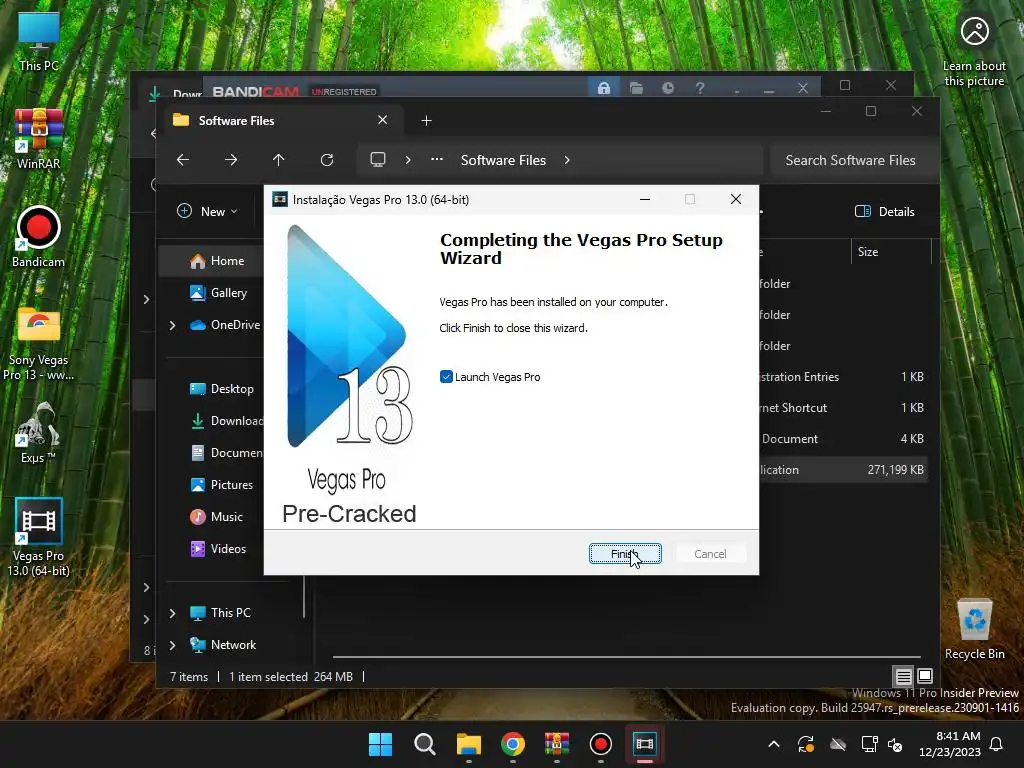Open Google Chrome from the taskbar

513,744
